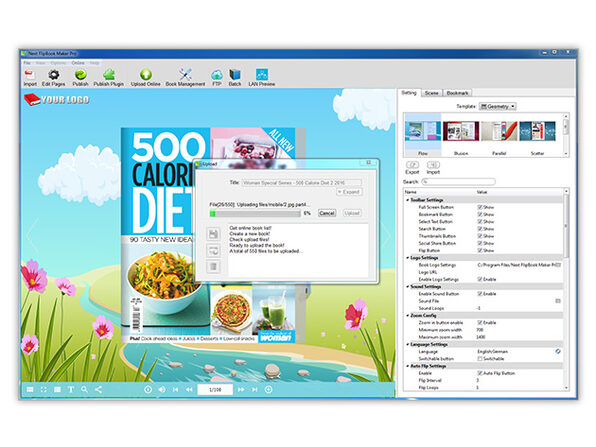Uncheck Select Text Button Show checkbox
The height and width of the screenshot is (447, 596).
[x=480, y=222]
